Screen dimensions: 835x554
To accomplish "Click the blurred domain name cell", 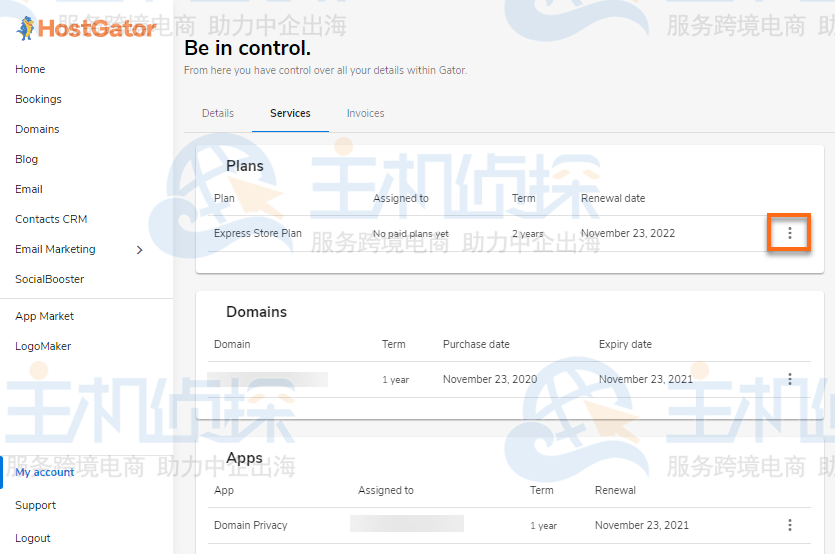I will tap(267, 379).
